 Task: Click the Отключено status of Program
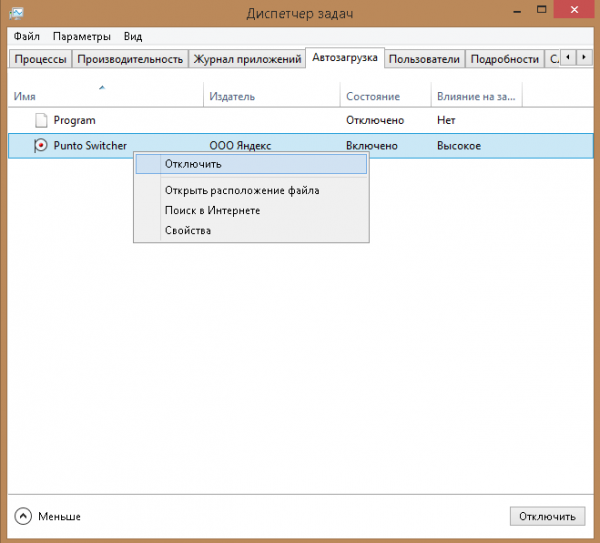coord(375,120)
